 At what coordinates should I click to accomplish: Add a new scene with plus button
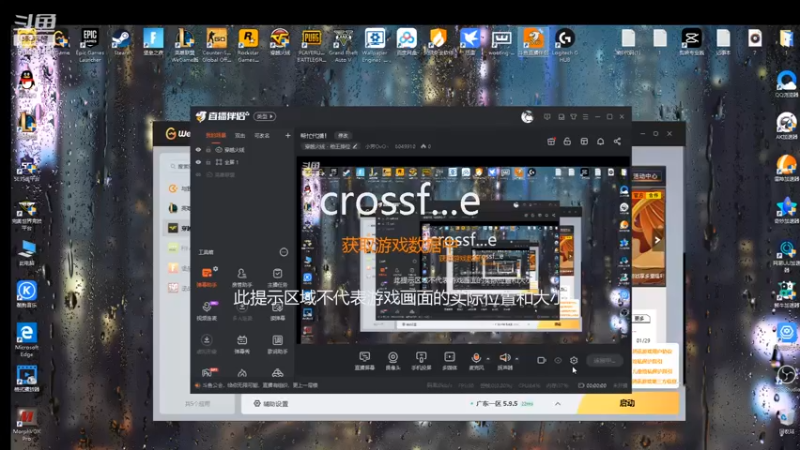coord(288,135)
